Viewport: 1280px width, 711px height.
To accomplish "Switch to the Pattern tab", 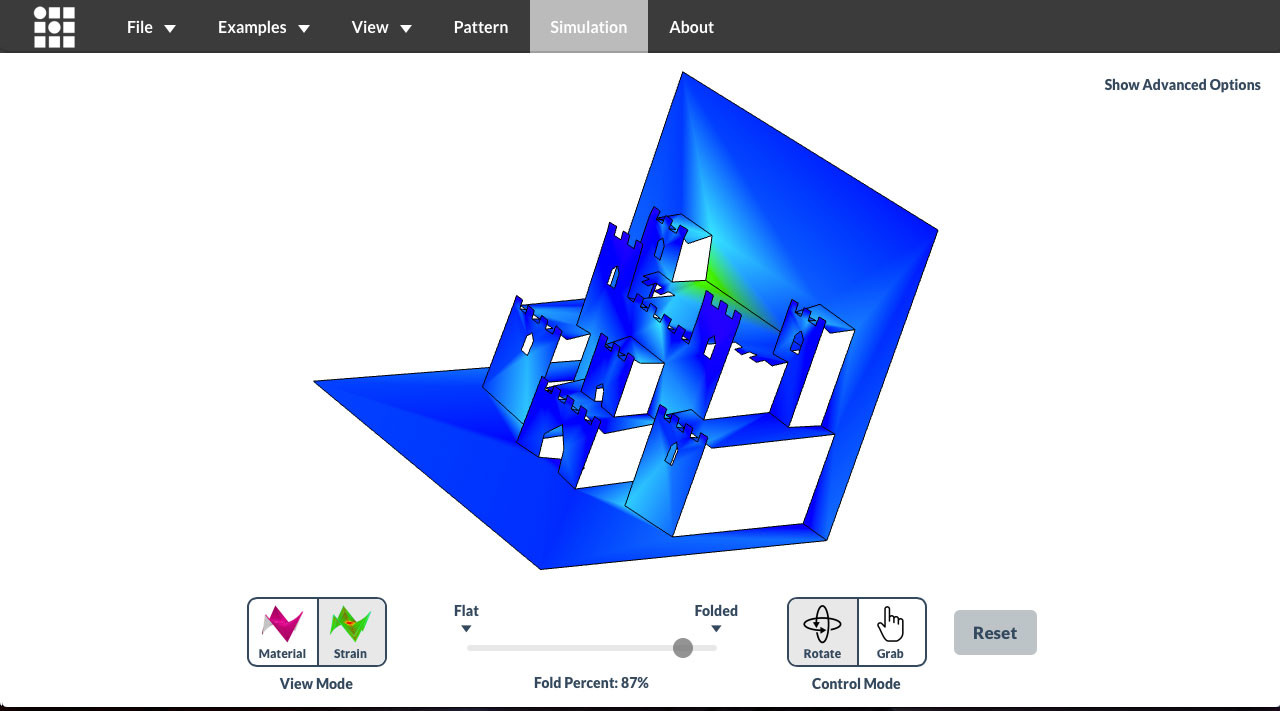I will pos(481,27).
